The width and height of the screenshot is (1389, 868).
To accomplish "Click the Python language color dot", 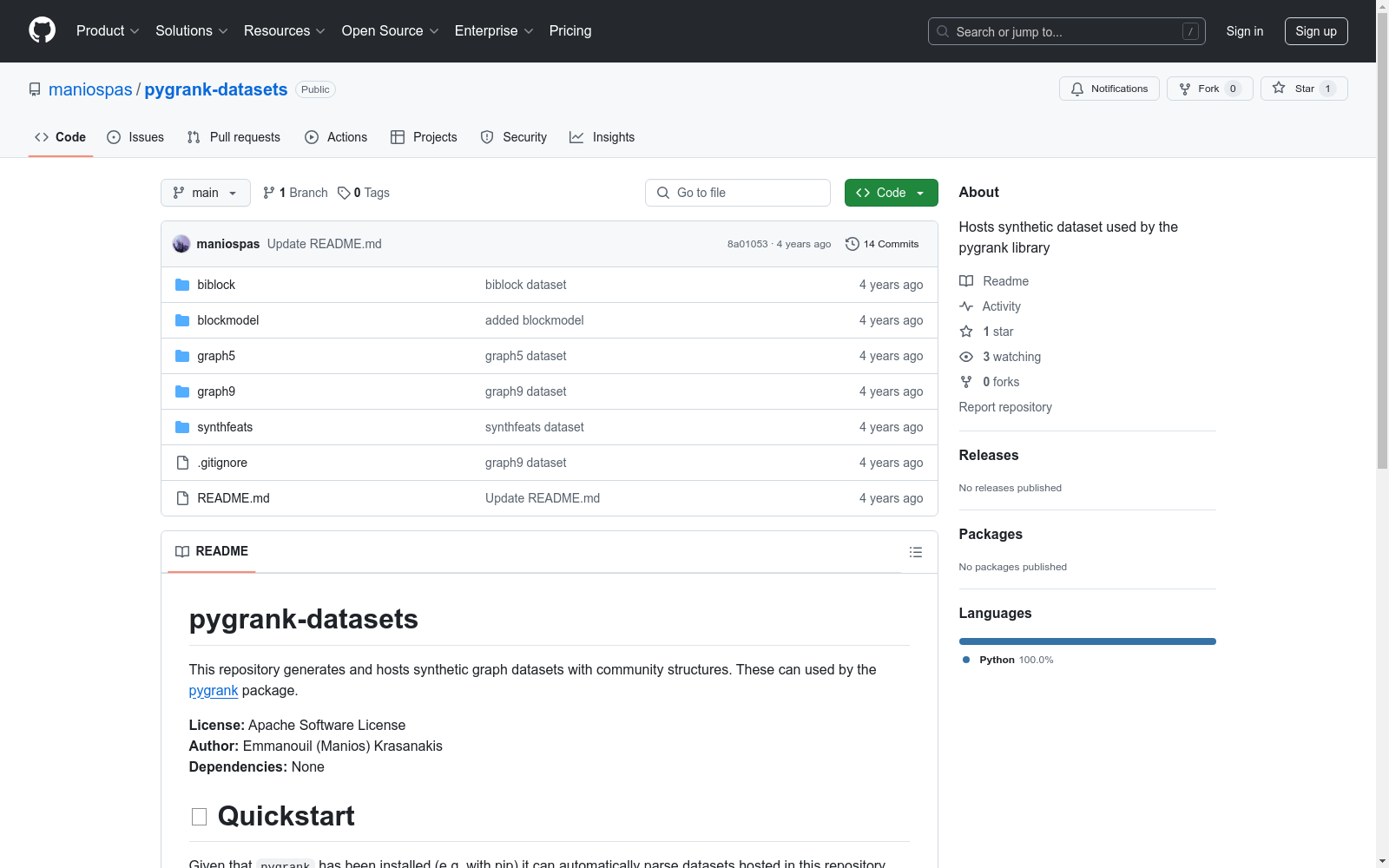I will click(x=966, y=660).
